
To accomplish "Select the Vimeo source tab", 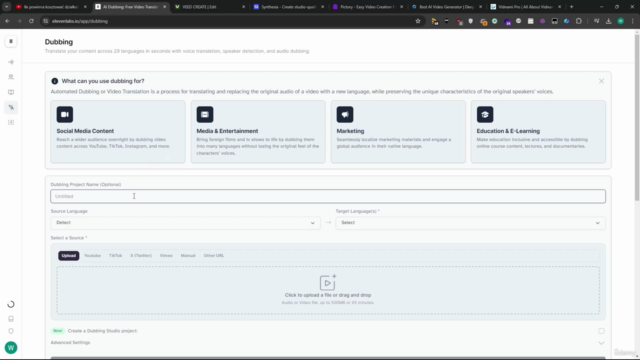I will 166,256.
